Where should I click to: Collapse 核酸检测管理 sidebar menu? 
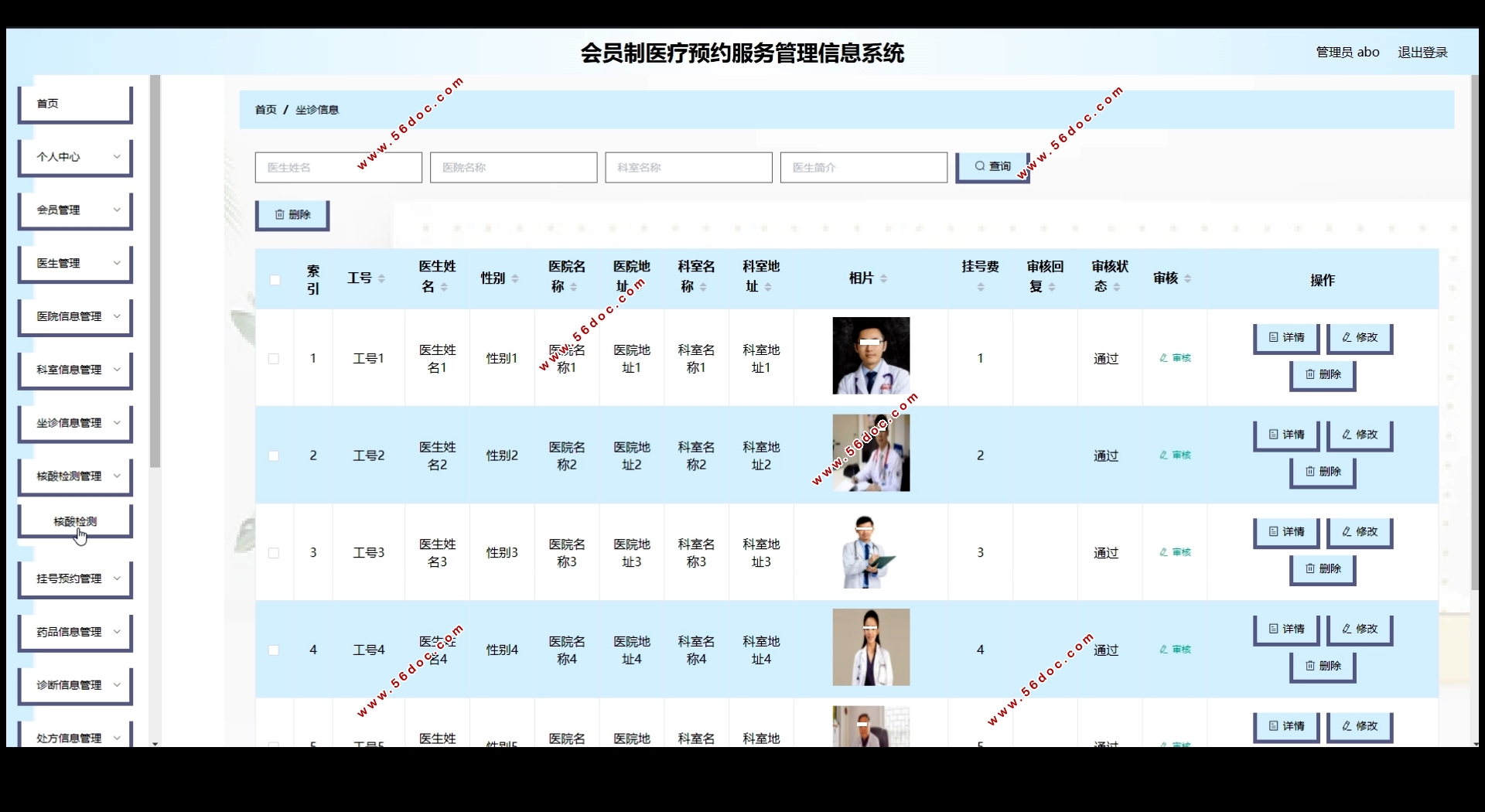click(75, 477)
